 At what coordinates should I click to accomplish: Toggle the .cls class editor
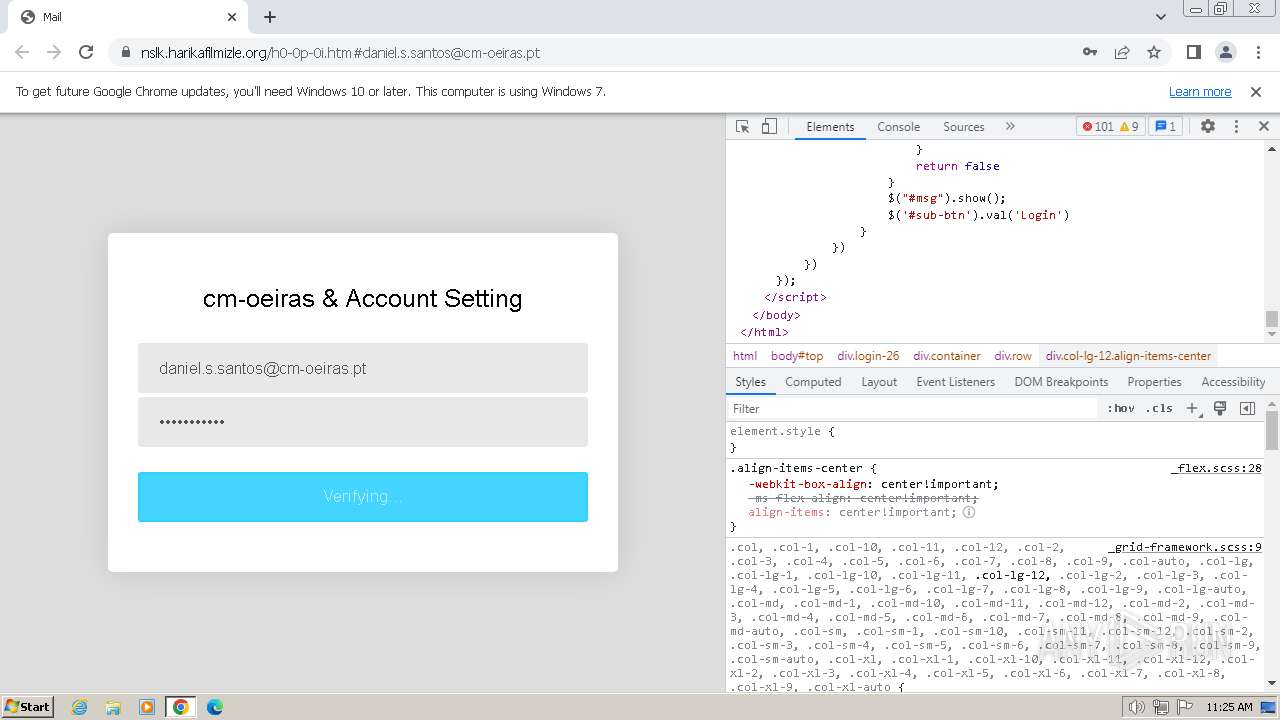pos(1159,408)
